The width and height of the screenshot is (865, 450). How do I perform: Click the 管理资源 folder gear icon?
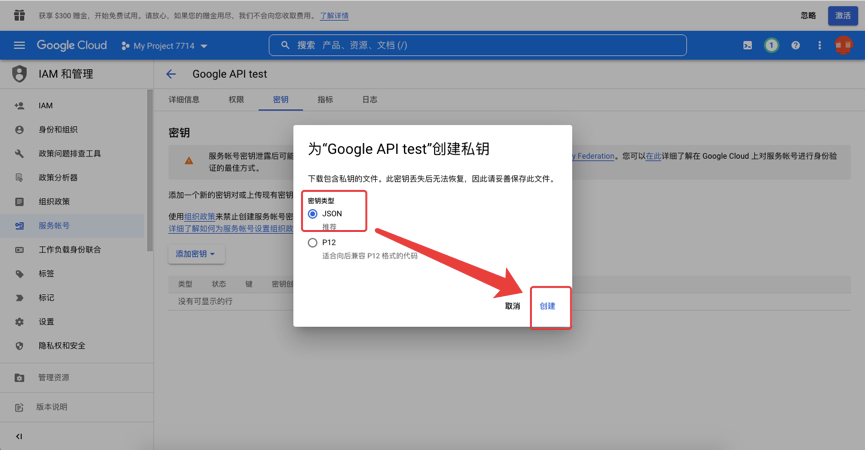(x=19, y=378)
